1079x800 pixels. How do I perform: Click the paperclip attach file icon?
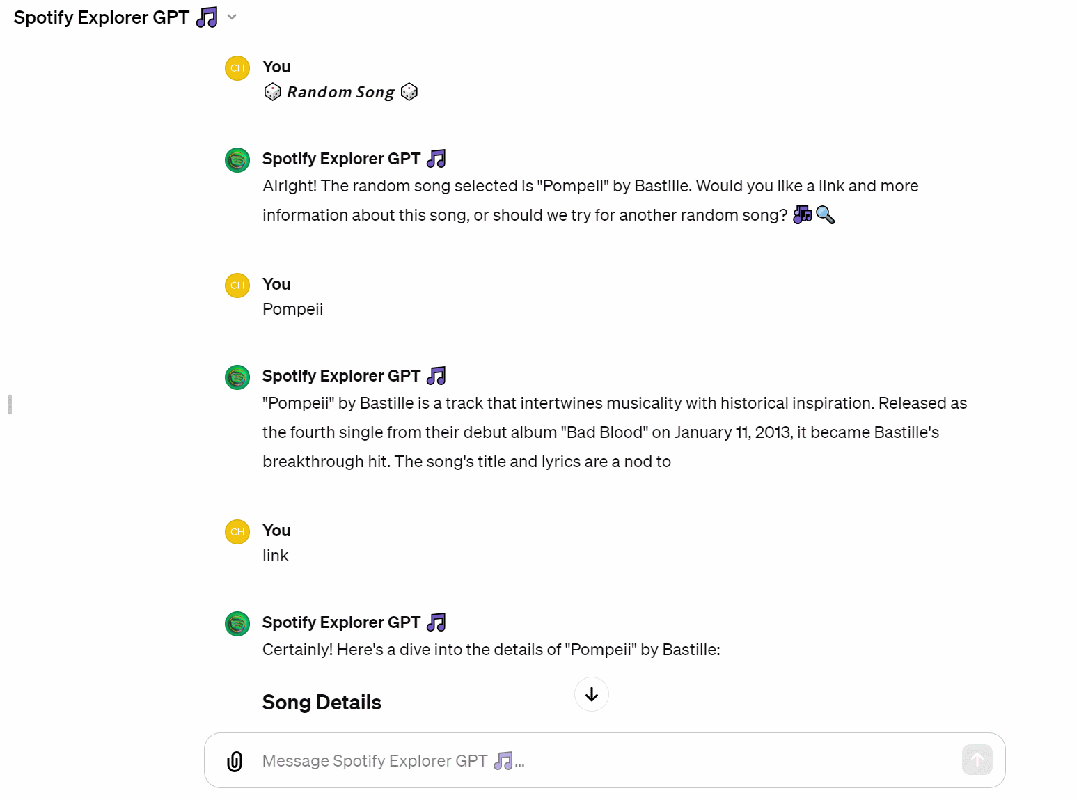235,761
